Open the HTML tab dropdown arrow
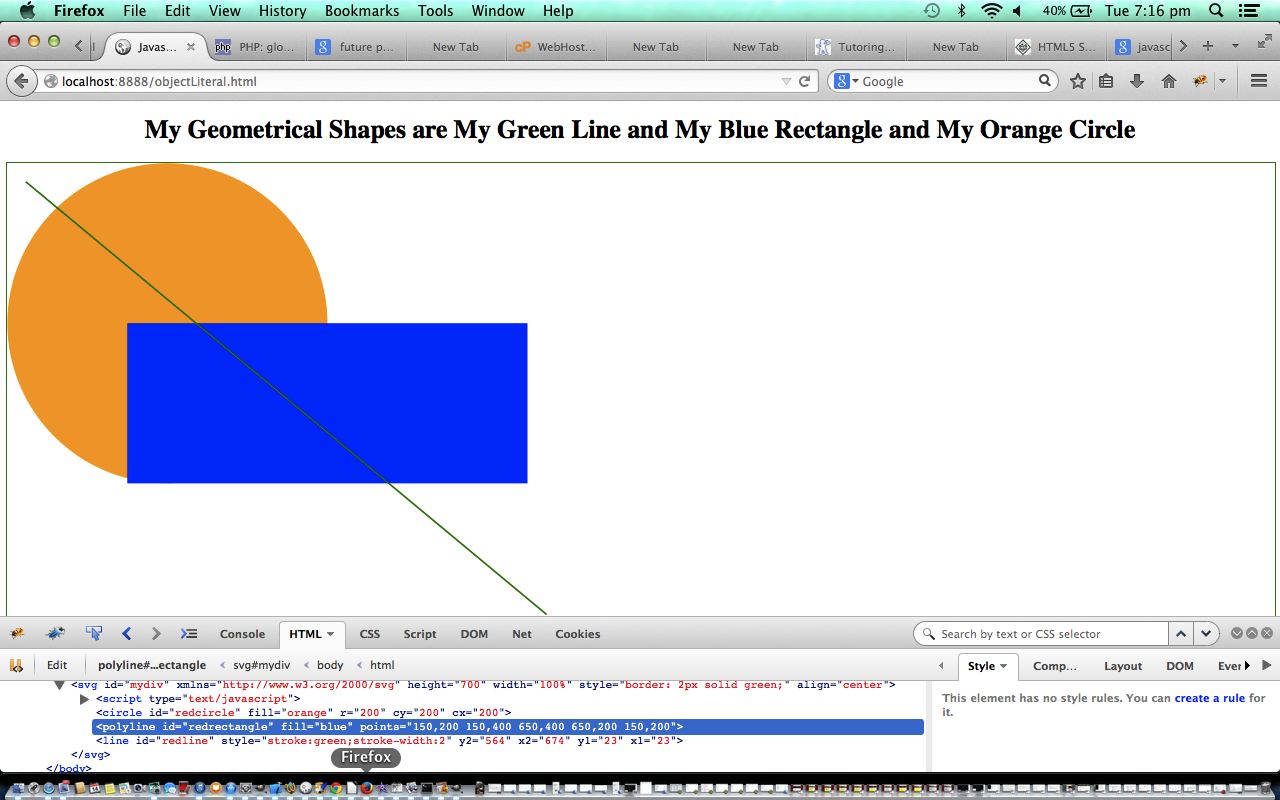This screenshot has height=800, width=1280. (331, 634)
